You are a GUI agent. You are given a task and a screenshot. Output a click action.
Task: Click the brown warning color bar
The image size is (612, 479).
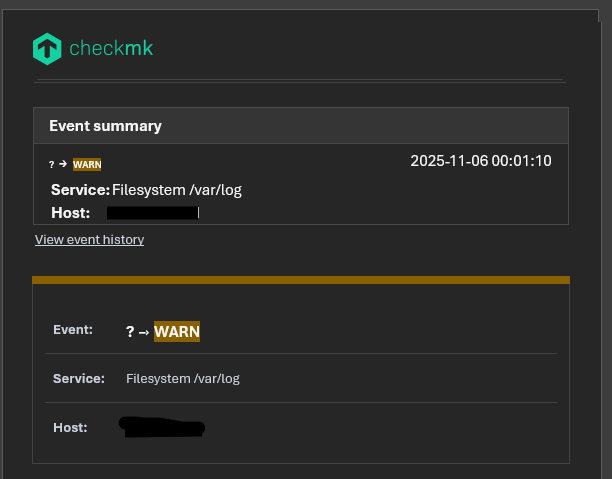point(300,280)
